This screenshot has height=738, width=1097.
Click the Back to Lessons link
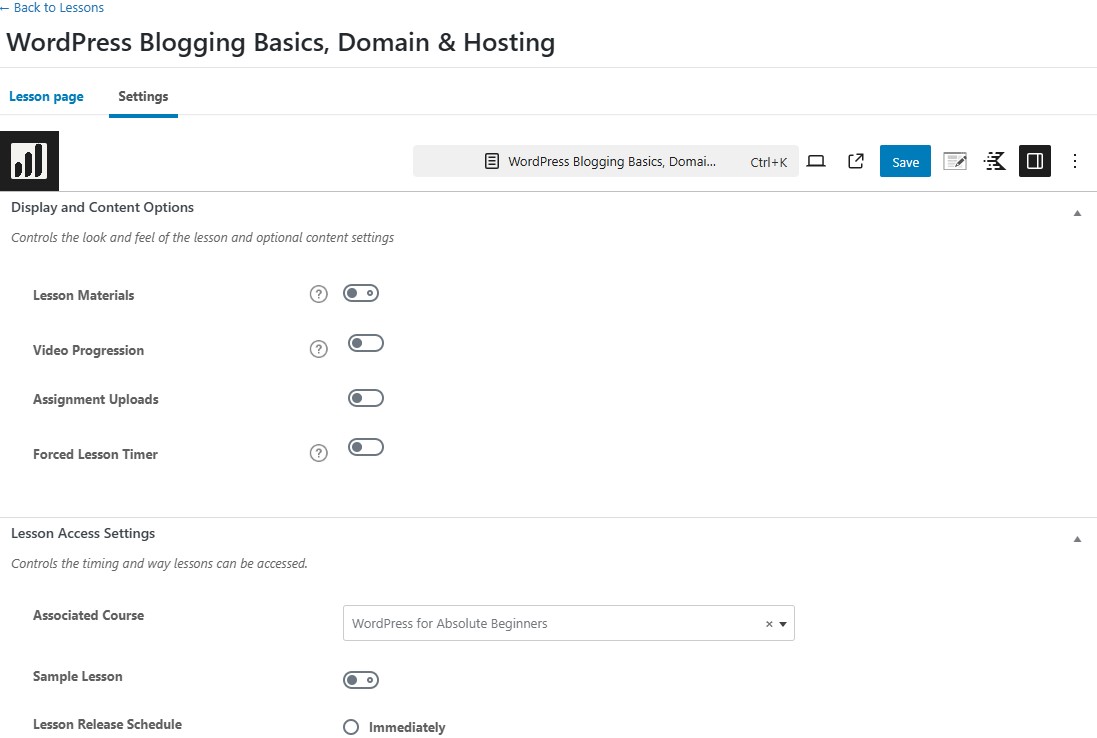click(52, 8)
